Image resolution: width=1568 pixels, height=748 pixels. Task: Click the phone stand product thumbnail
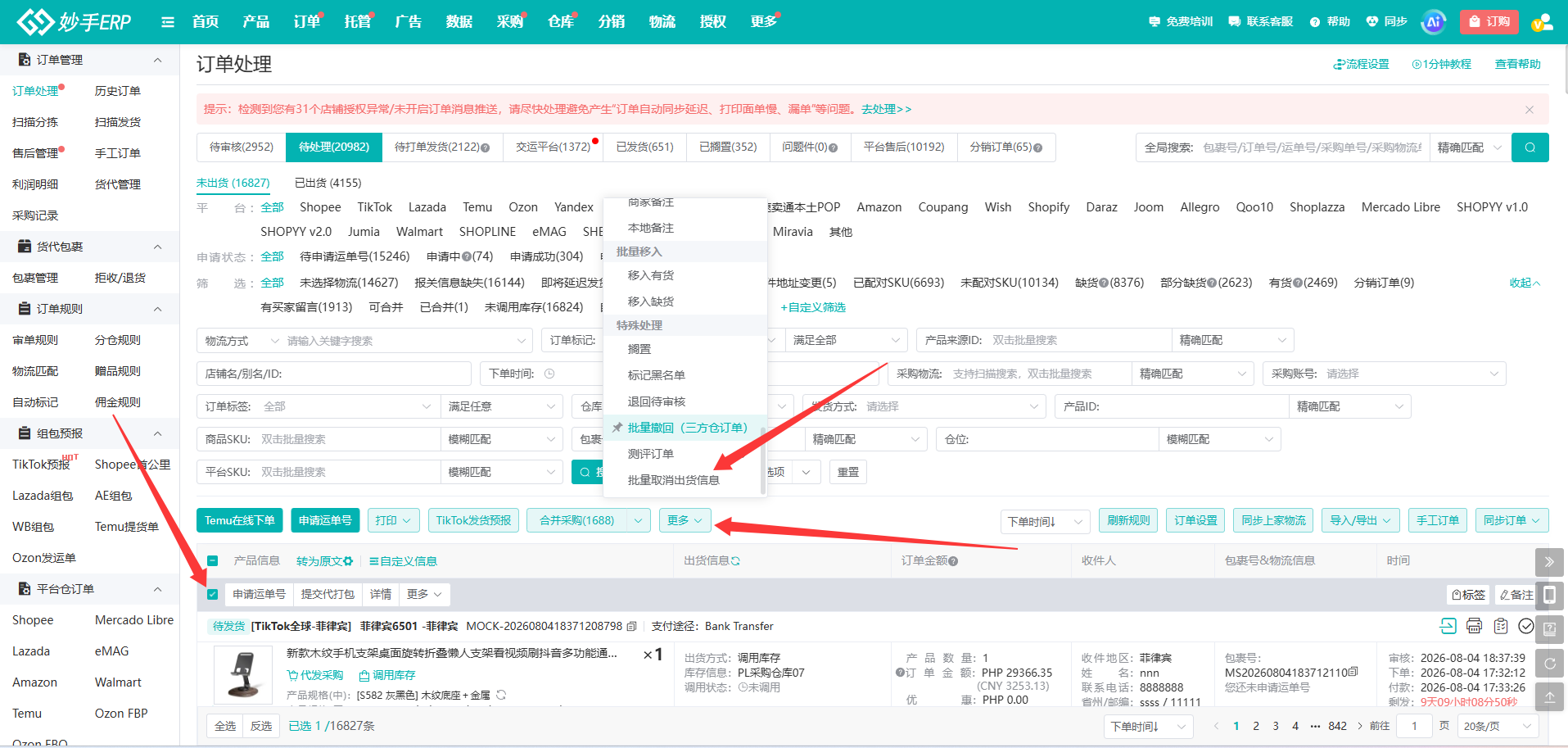tap(243, 676)
